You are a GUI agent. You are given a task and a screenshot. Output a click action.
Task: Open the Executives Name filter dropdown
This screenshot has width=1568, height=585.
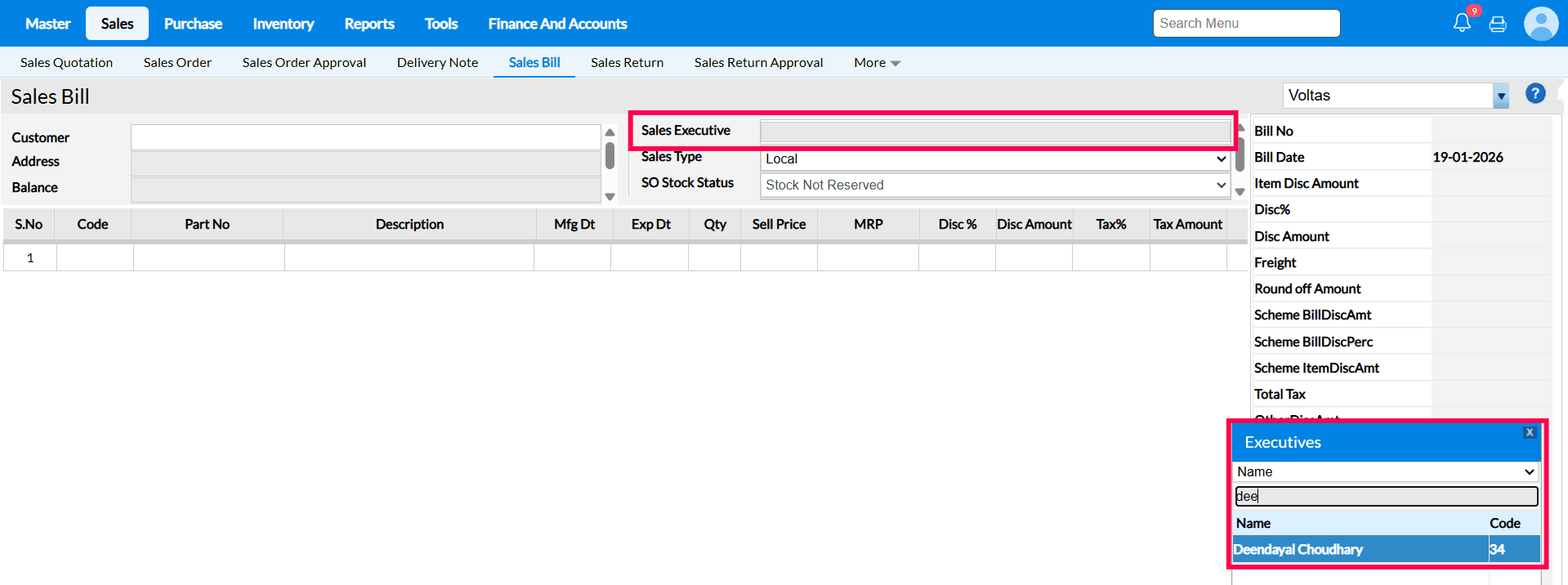tap(1385, 472)
